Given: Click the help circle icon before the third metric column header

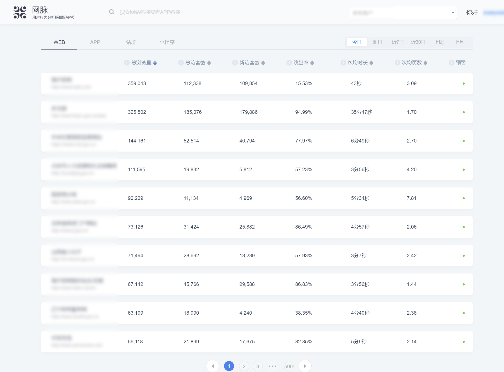Looking at the screenshot, I should coord(235,62).
